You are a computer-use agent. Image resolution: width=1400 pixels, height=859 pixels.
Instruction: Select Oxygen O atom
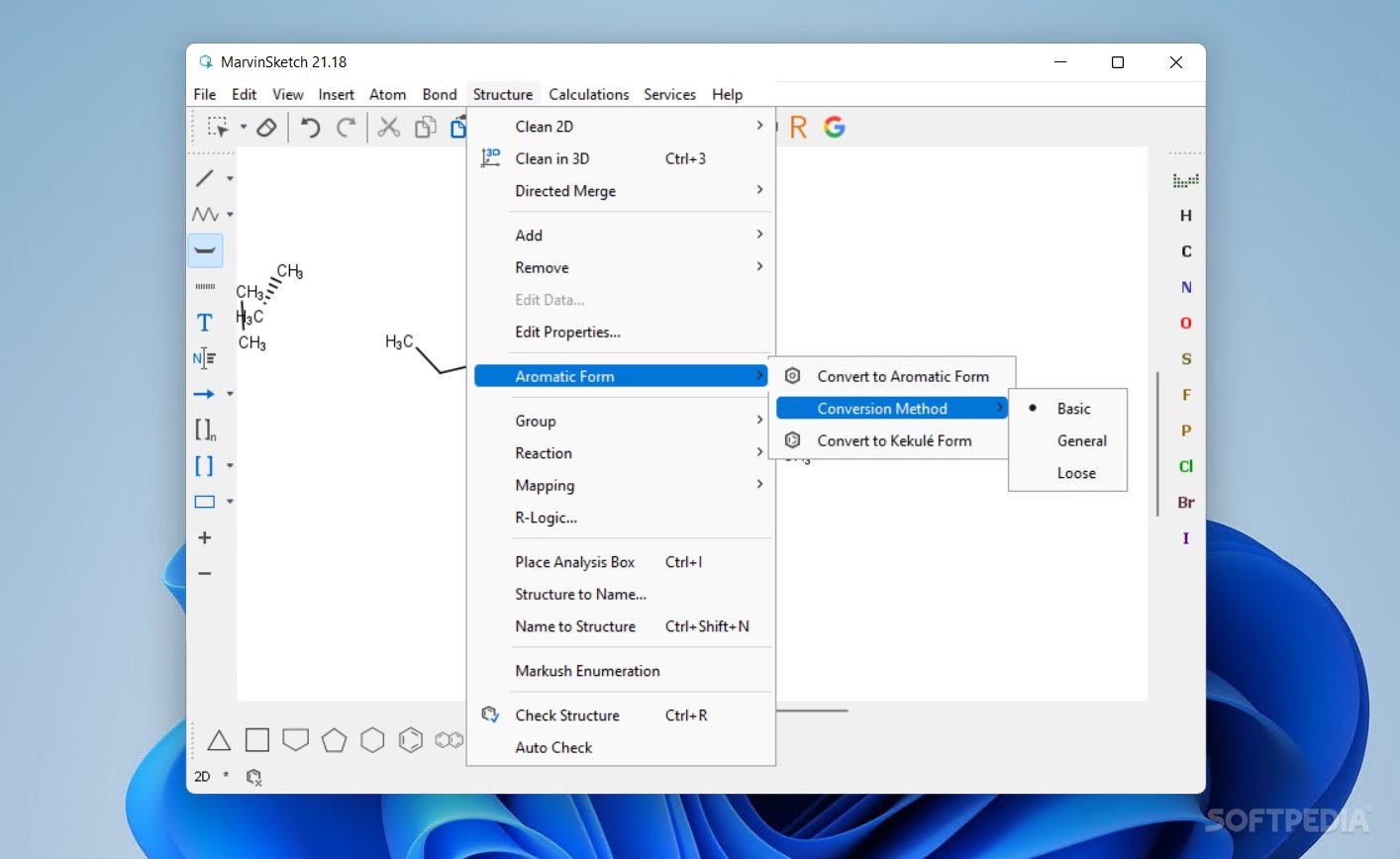tap(1186, 323)
